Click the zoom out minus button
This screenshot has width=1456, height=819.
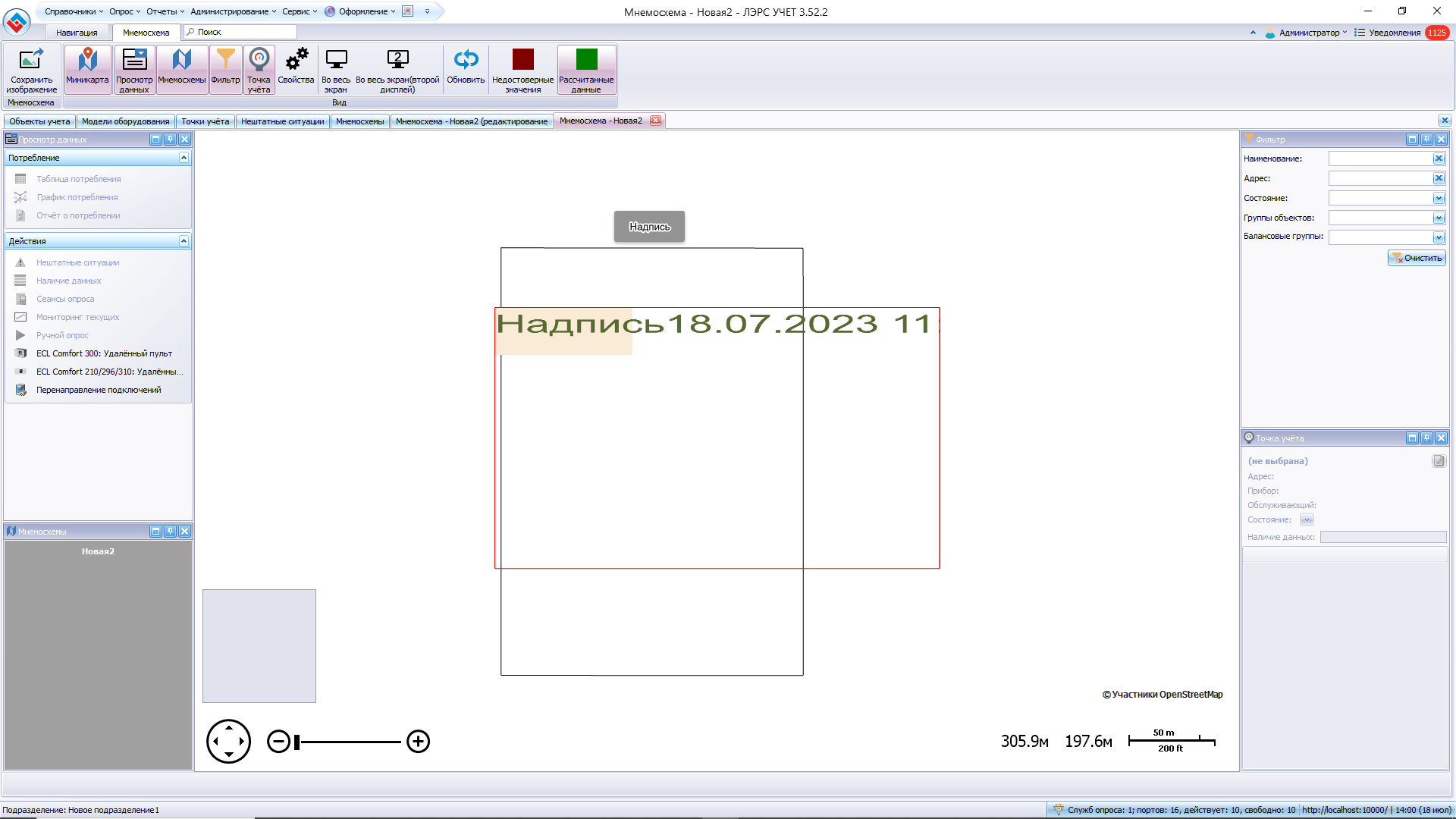coord(278,741)
